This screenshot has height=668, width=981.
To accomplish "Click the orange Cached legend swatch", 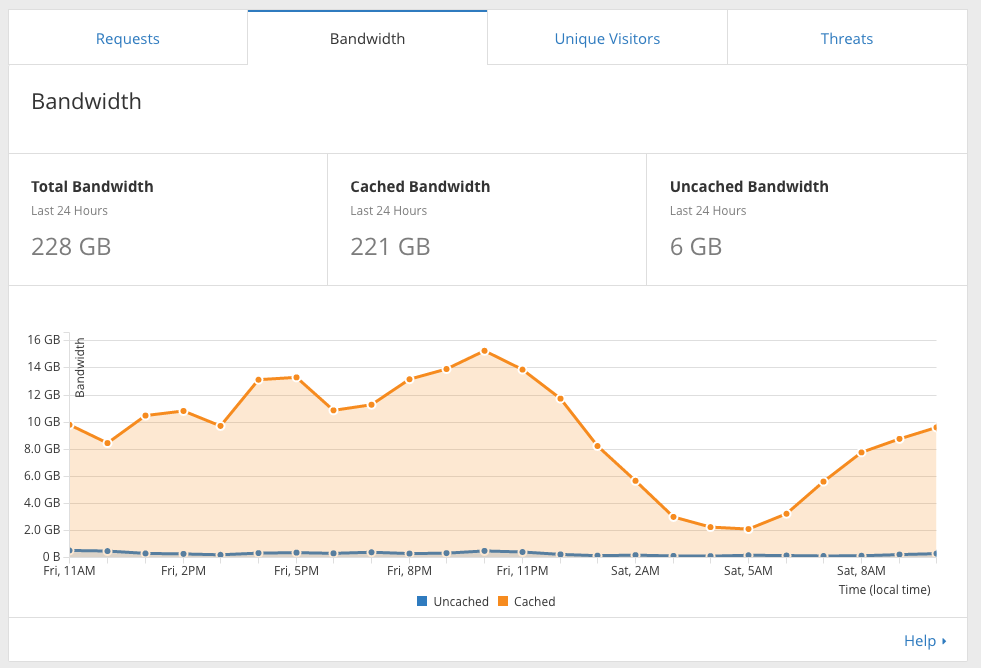I will [x=503, y=602].
